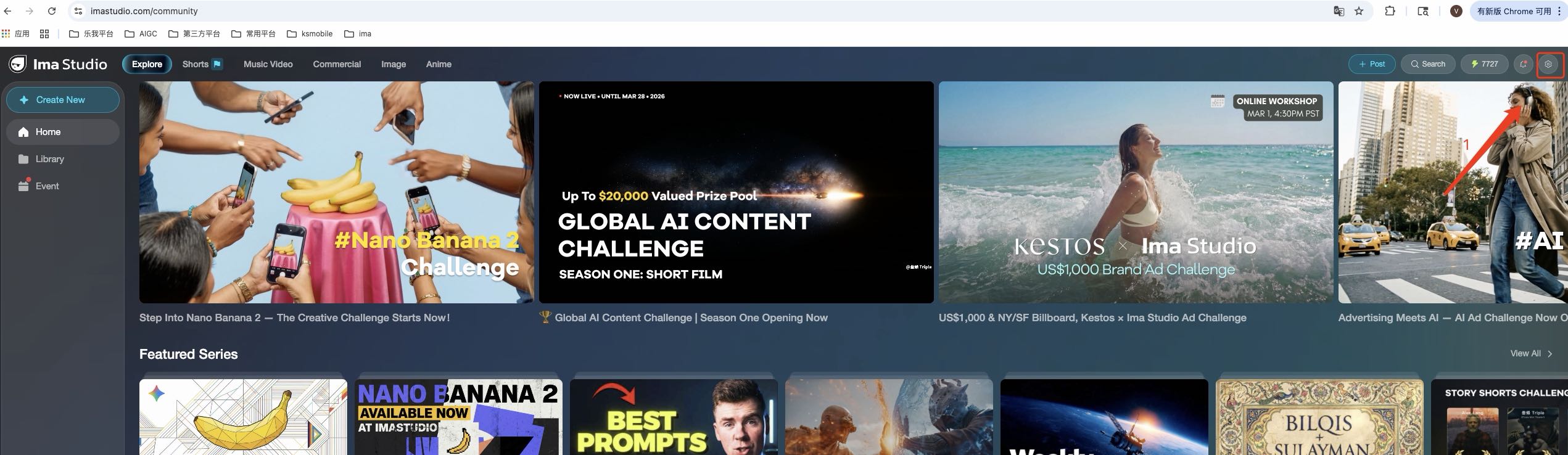Click the Google Translate icon in address bar
Image resolution: width=1568 pixels, height=455 pixels.
1339,11
